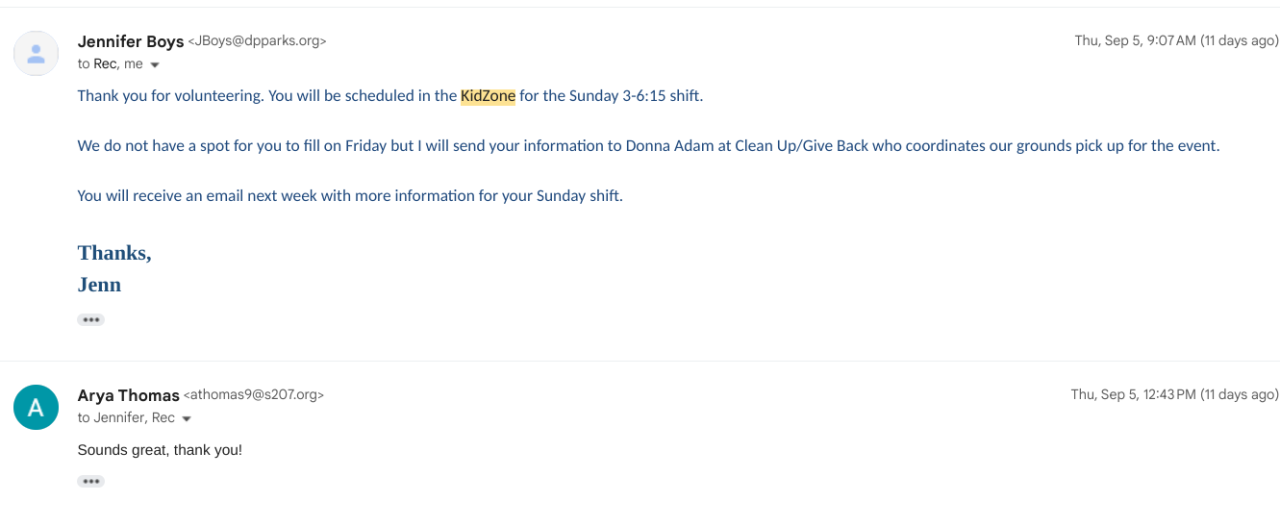Open details arrow beside "to Rec, me"
Viewport: 1280px width, 527px height.
(x=155, y=65)
